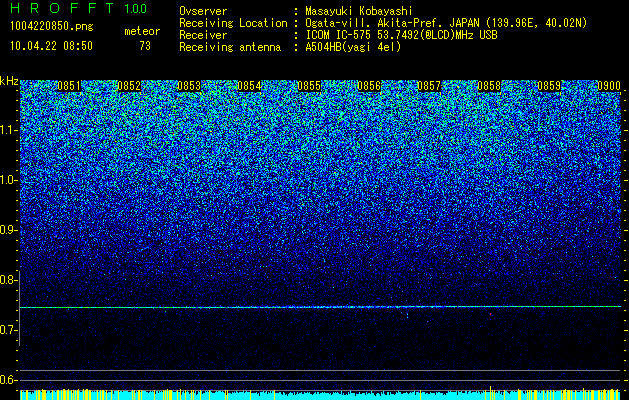Click the 0858 time marker
629x400 pixels.
pyautogui.click(x=489, y=86)
